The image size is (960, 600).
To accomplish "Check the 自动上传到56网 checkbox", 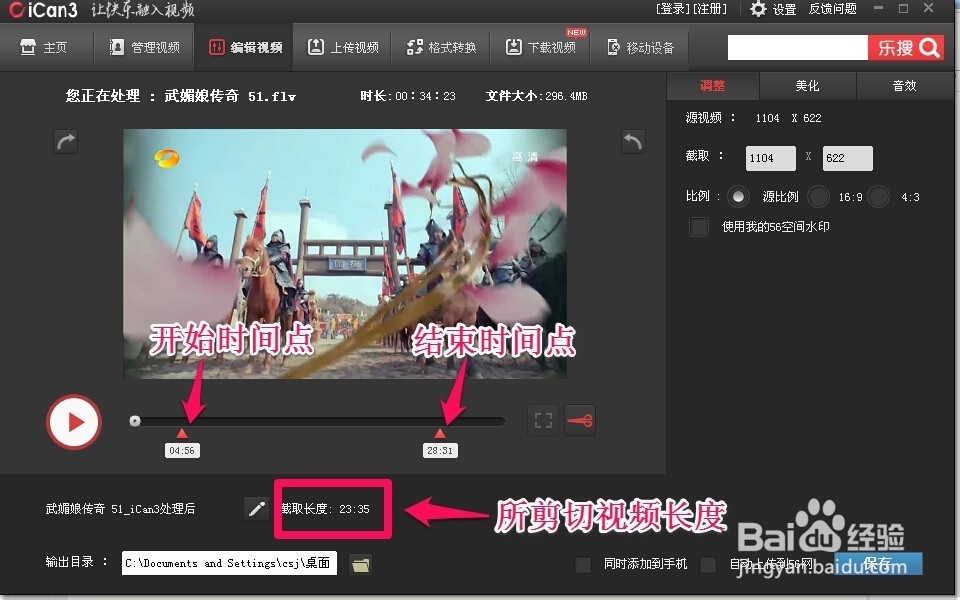I will click(x=708, y=564).
